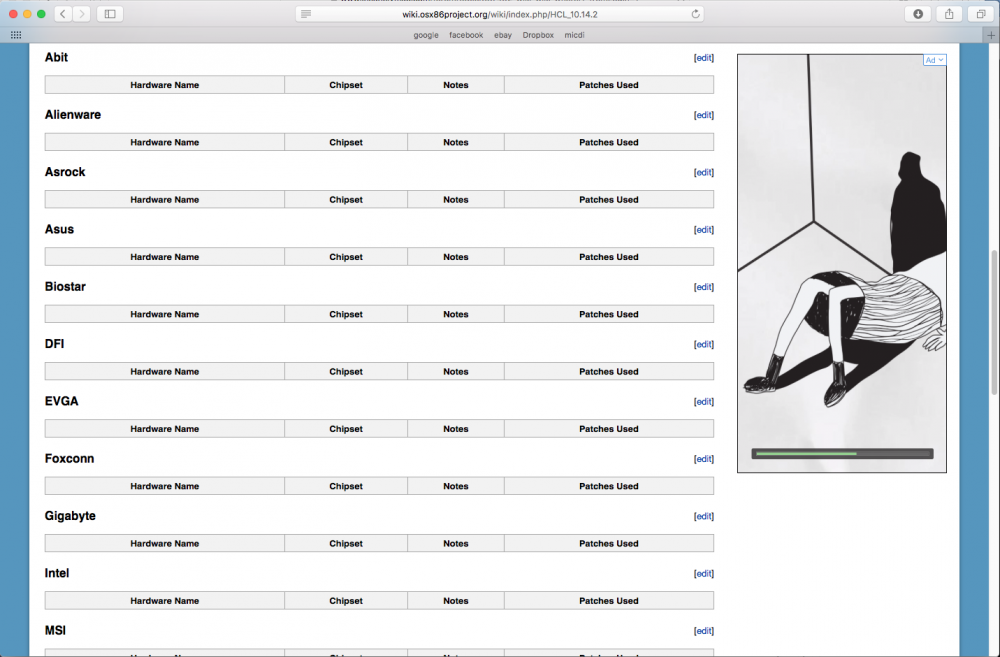Image resolution: width=1000 pixels, height=657 pixels.
Task: Edit the Foxconn section
Action: pyautogui.click(x=703, y=459)
